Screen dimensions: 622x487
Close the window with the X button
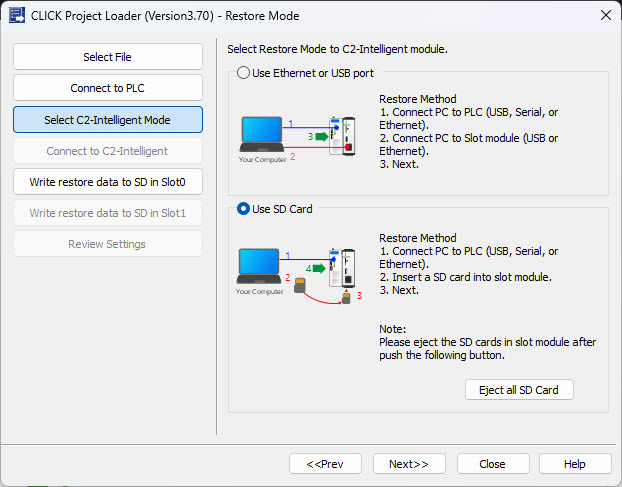coord(606,15)
